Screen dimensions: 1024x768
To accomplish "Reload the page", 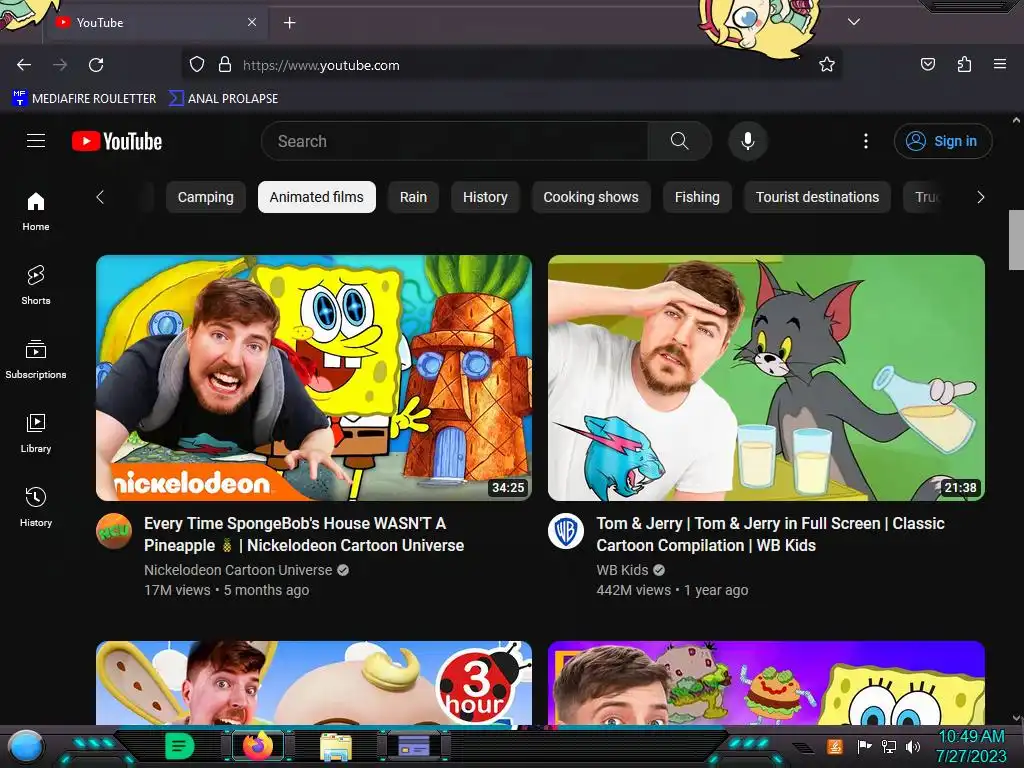I will pos(96,65).
